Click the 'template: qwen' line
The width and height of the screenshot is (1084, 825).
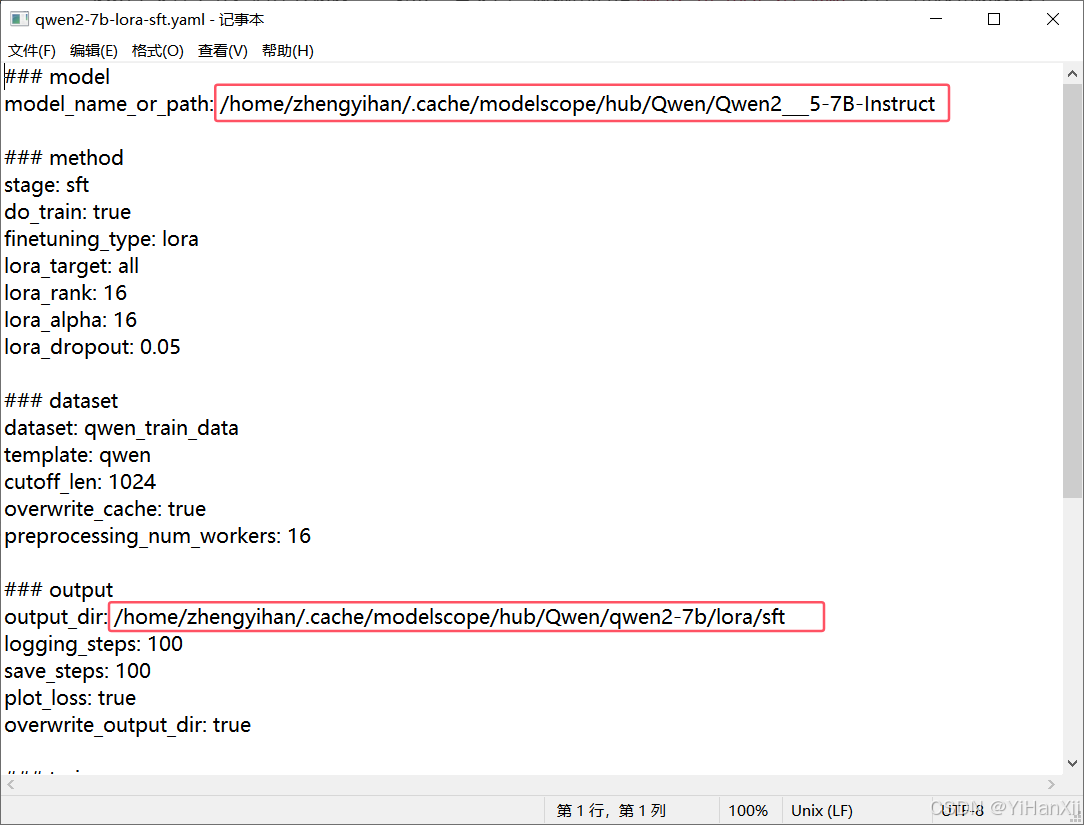click(x=77, y=455)
